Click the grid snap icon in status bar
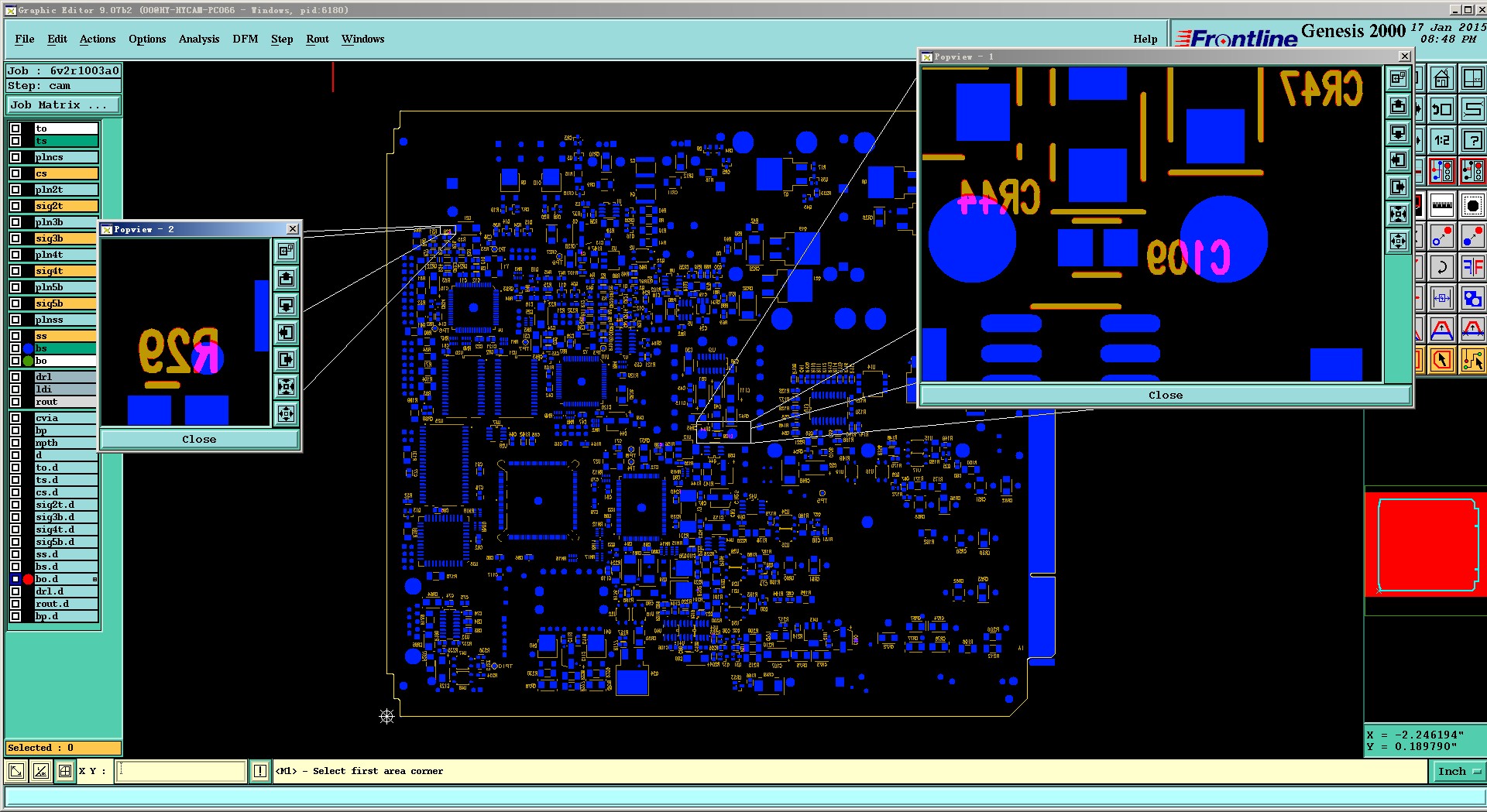 point(65,771)
